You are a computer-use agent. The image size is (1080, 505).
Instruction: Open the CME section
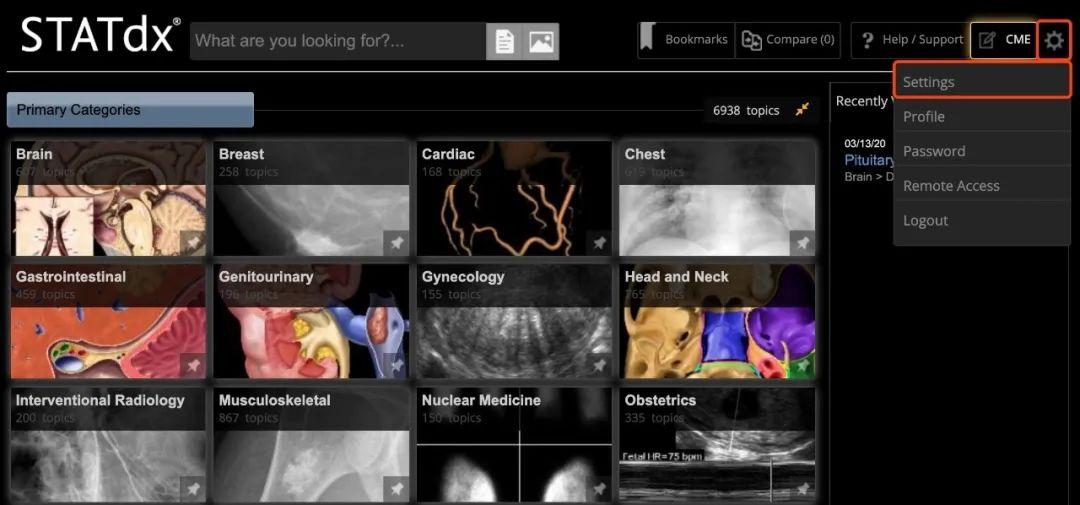point(1004,40)
